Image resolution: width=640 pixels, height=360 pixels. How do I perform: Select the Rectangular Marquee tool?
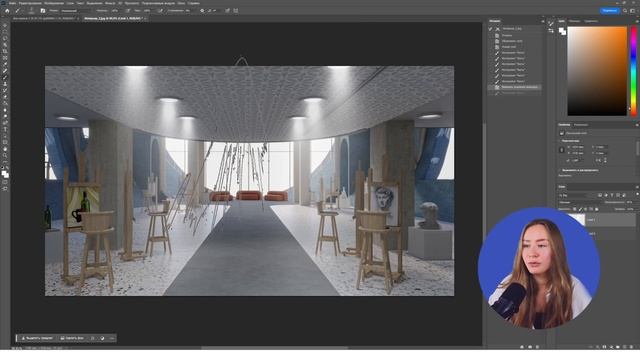tap(5, 32)
